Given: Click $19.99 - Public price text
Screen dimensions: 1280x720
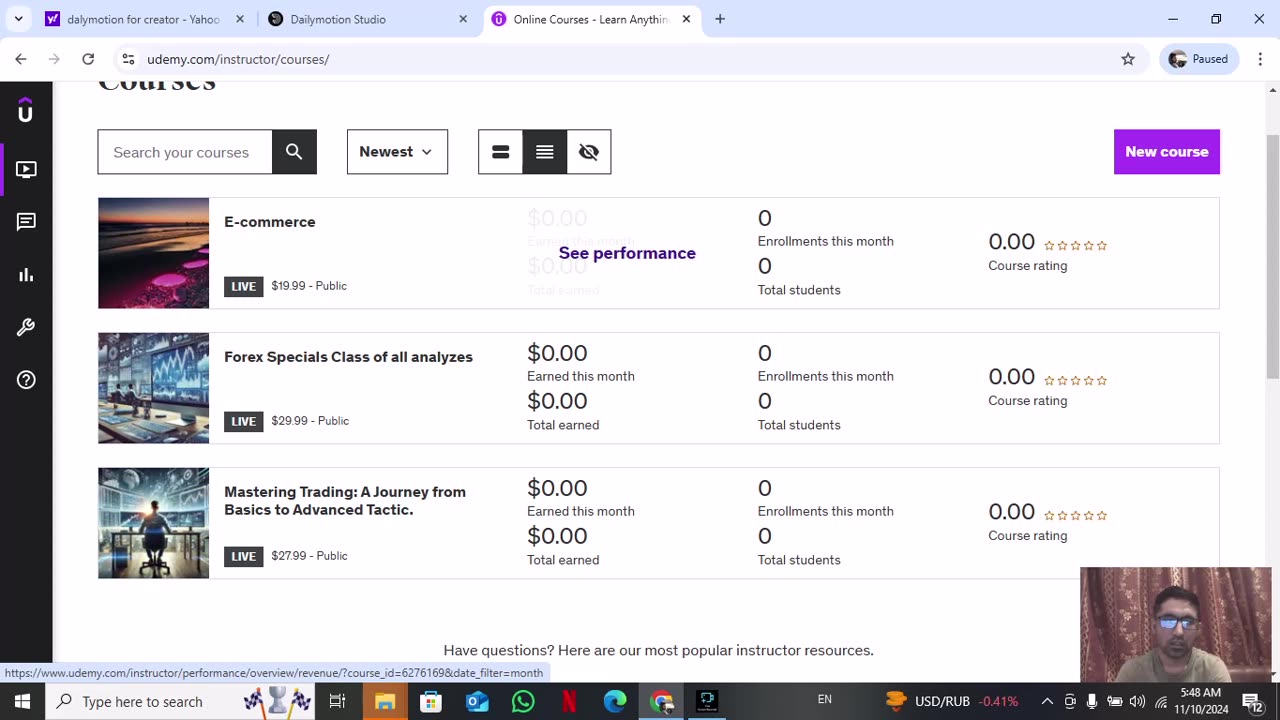Looking at the screenshot, I should click(x=309, y=286).
